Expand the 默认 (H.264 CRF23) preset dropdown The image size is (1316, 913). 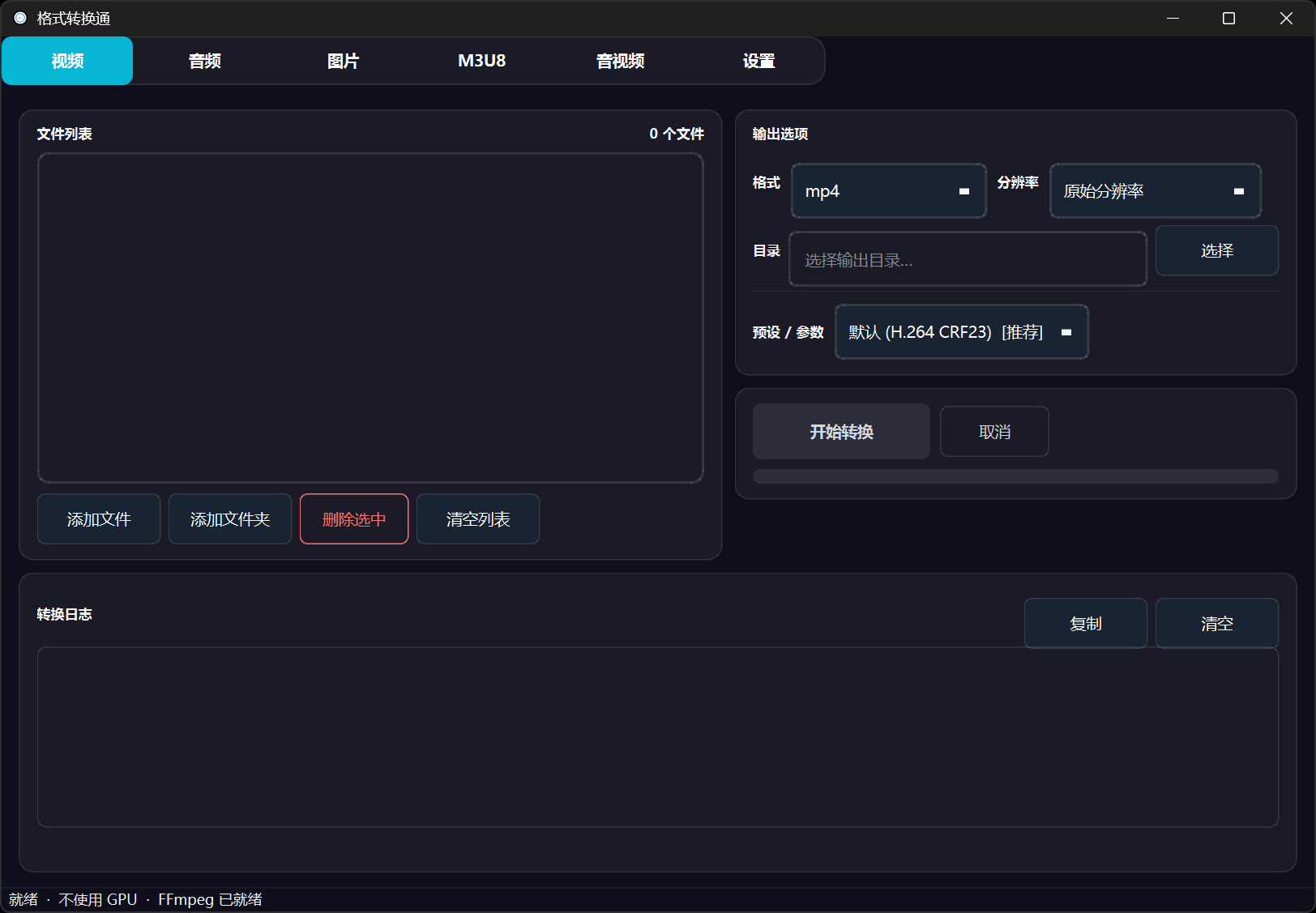coord(962,332)
